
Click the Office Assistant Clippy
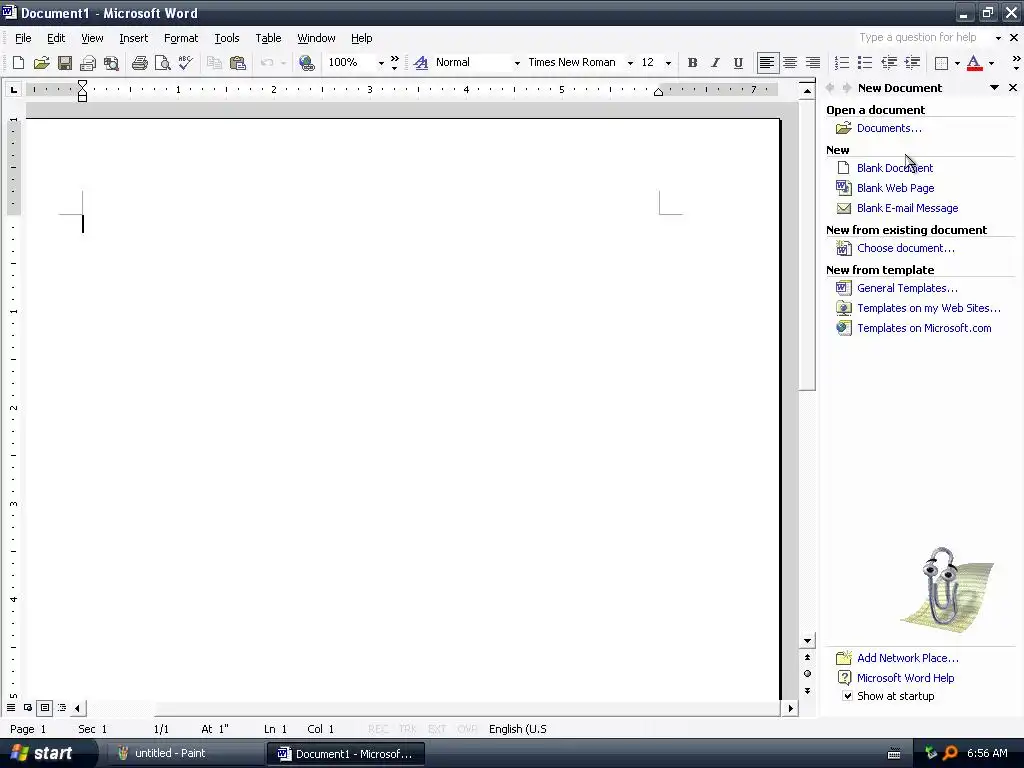pyautogui.click(x=946, y=590)
